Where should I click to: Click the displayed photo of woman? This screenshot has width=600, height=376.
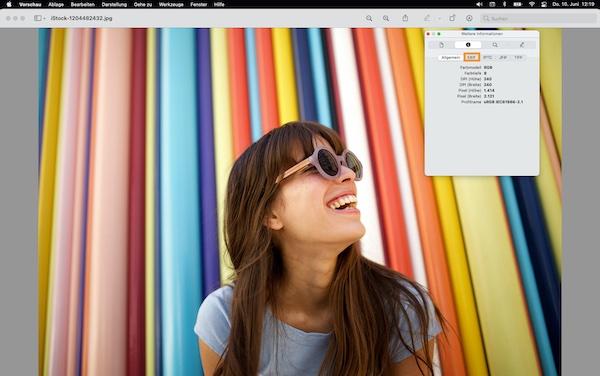pos(300,202)
